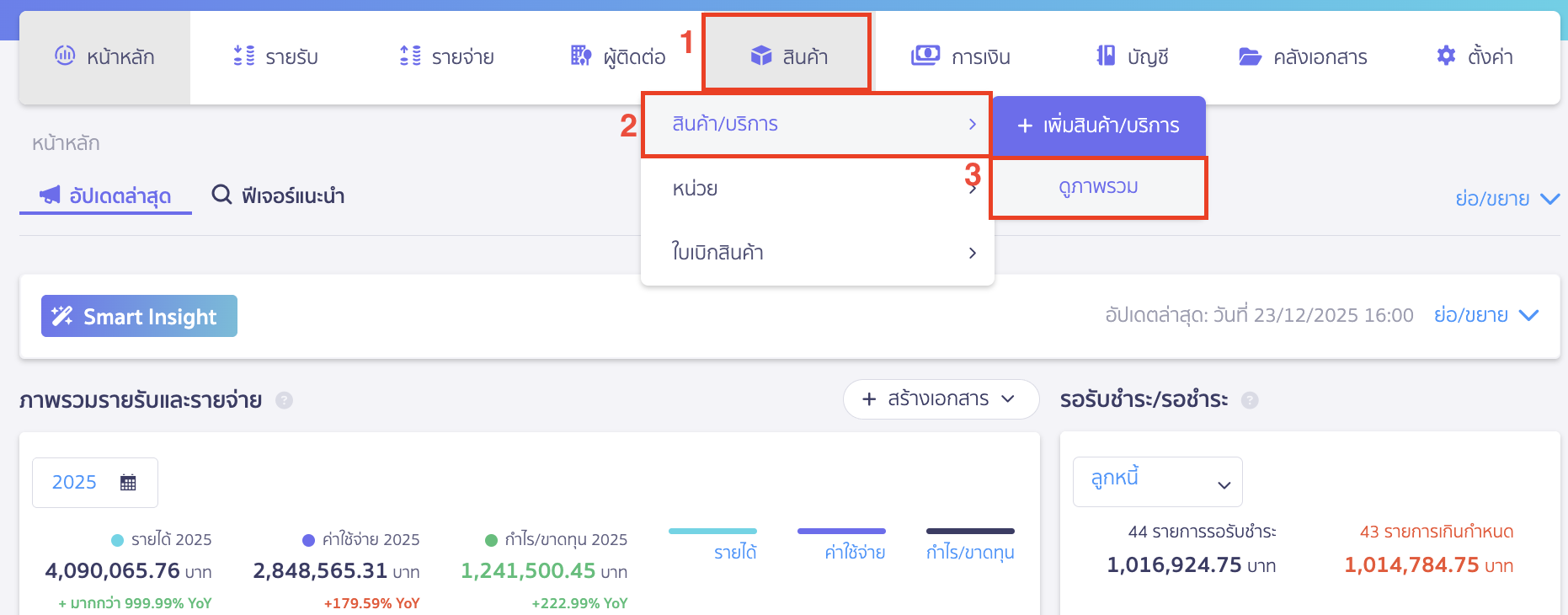Open the สร้างเอกสาร dropdown
1568x615 pixels.
pos(941,399)
